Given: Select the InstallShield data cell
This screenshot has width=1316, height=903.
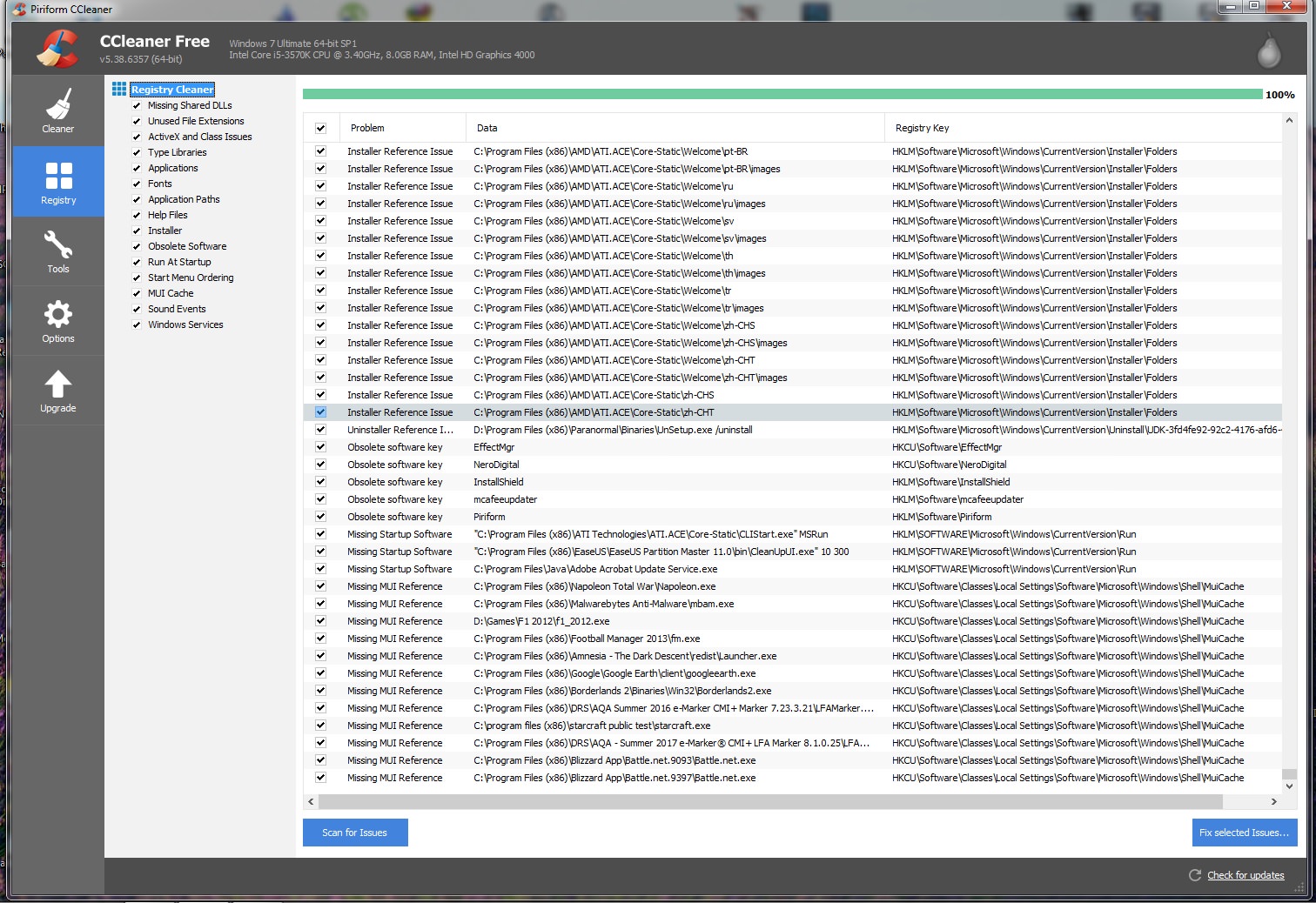Looking at the screenshot, I should (x=499, y=482).
